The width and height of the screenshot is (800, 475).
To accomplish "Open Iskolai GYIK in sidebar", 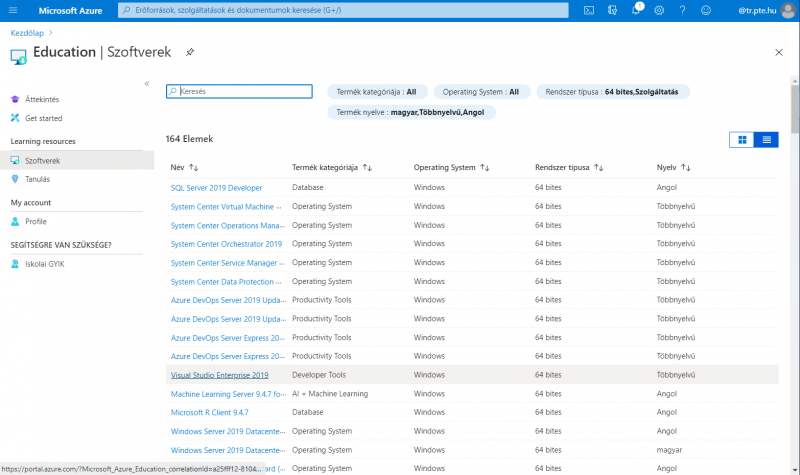I will [45, 264].
